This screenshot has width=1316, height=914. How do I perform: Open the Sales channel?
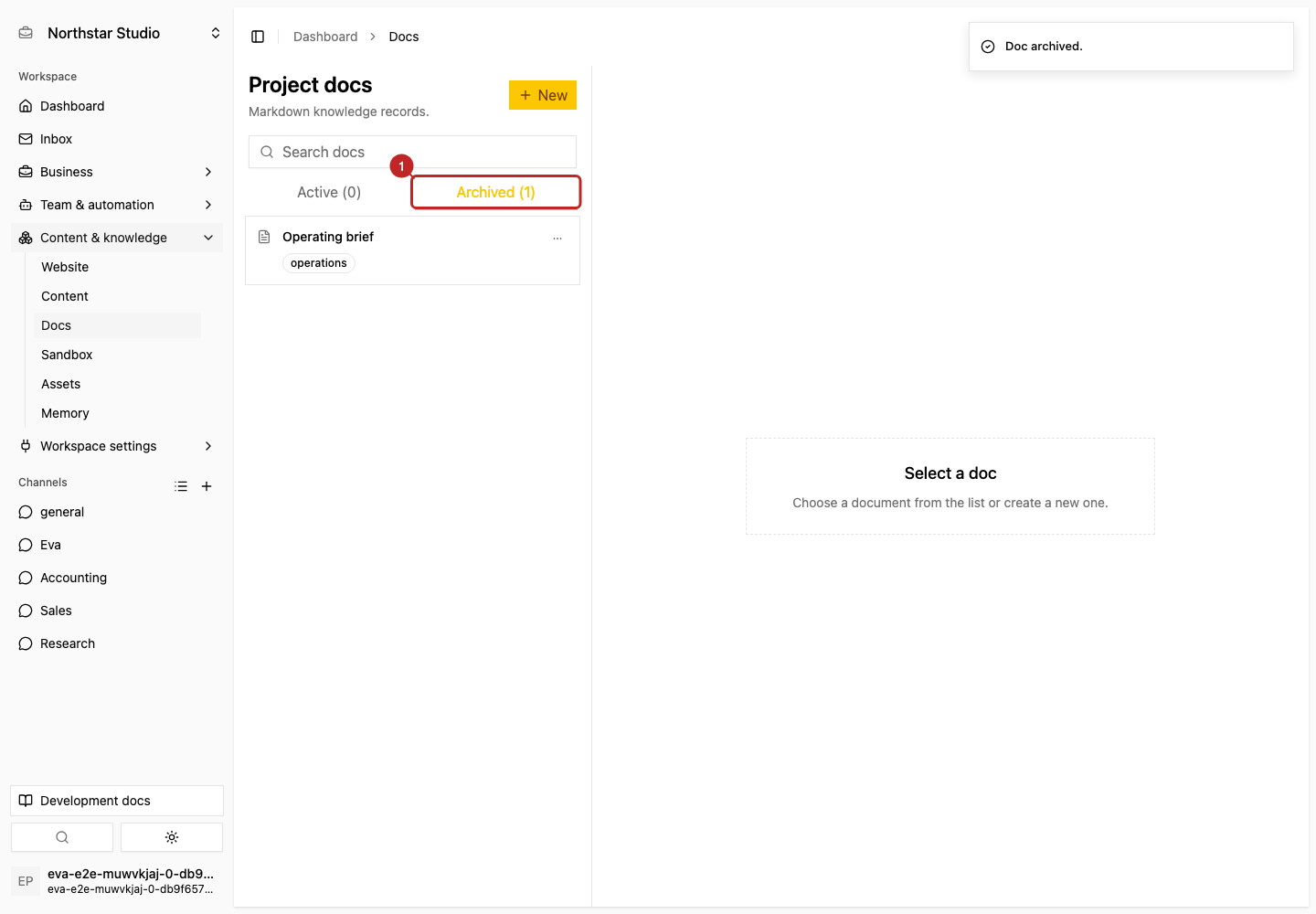pyautogui.click(x=117, y=611)
